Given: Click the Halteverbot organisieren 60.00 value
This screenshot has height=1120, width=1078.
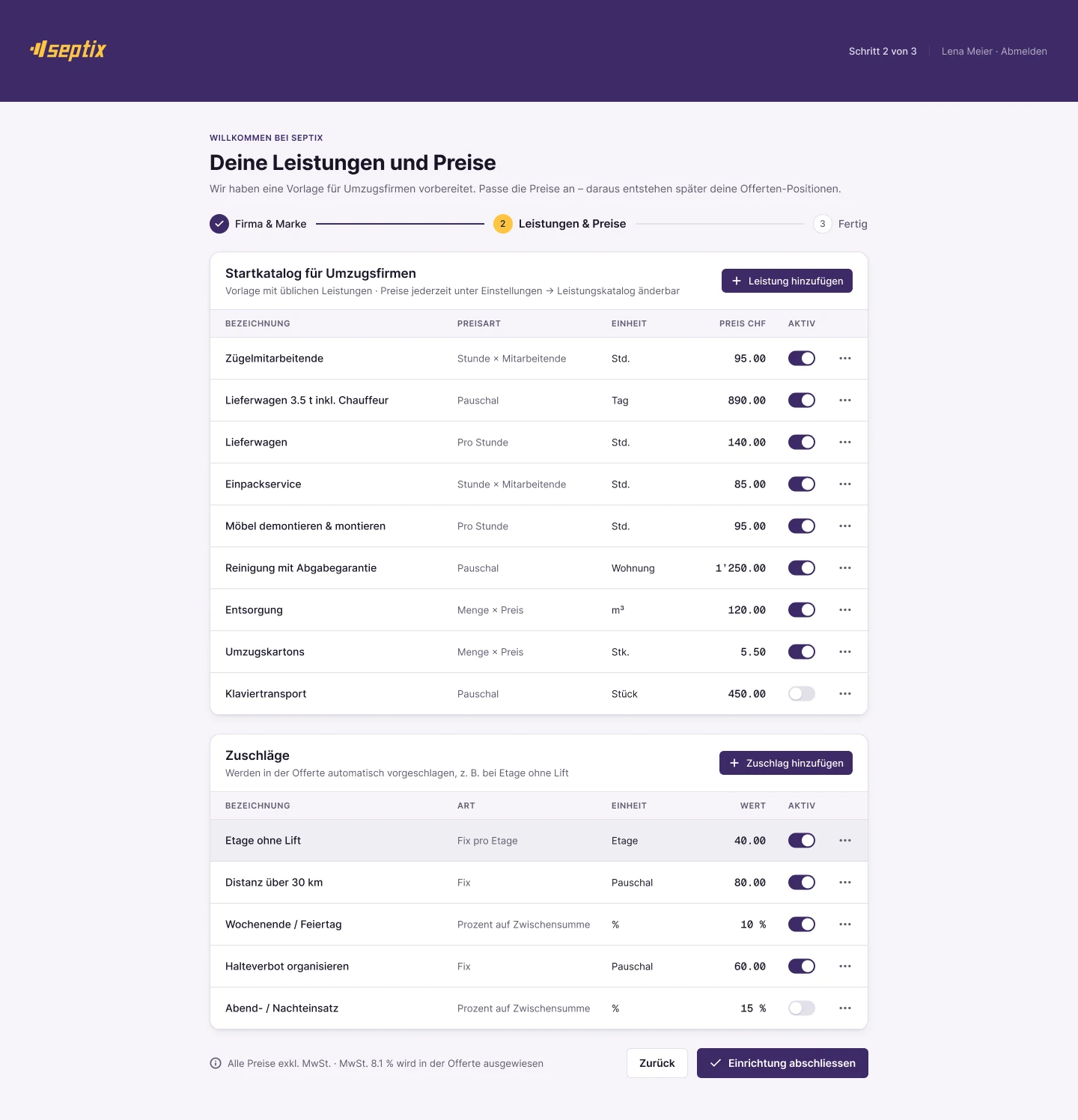Looking at the screenshot, I should [x=750, y=967].
